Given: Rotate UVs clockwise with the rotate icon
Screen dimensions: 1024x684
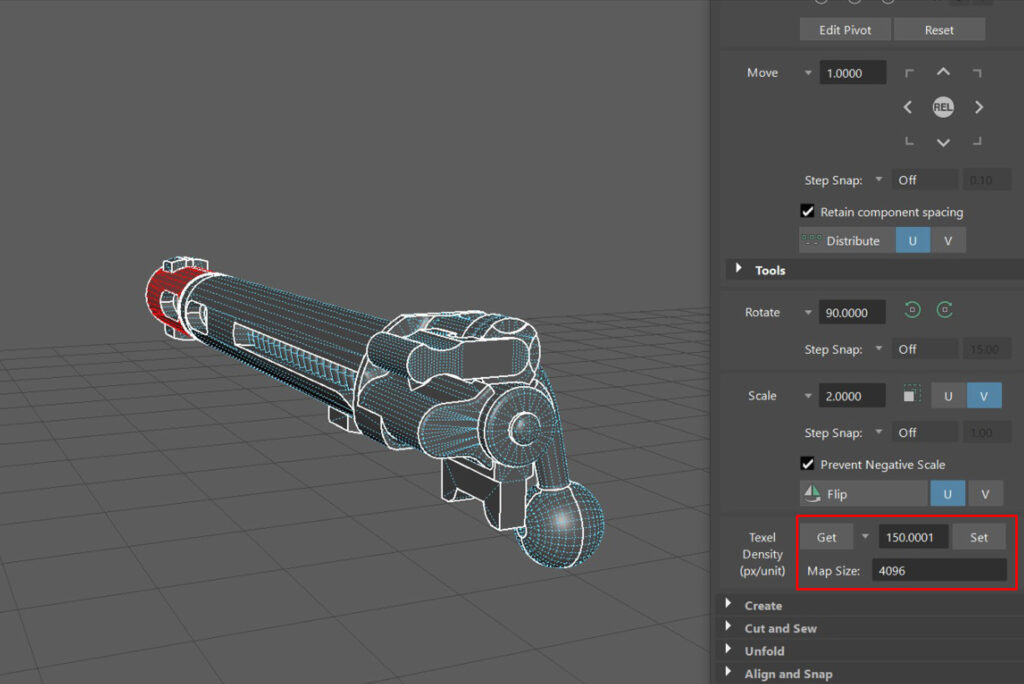Looking at the screenshot, I should pos(944,311).
